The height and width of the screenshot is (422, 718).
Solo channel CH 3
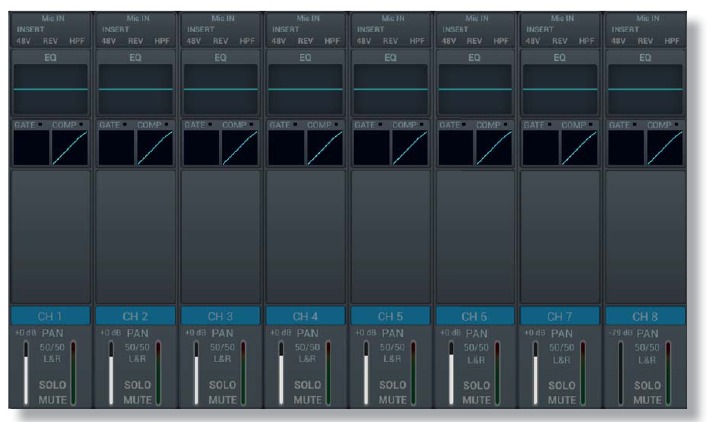223,385
